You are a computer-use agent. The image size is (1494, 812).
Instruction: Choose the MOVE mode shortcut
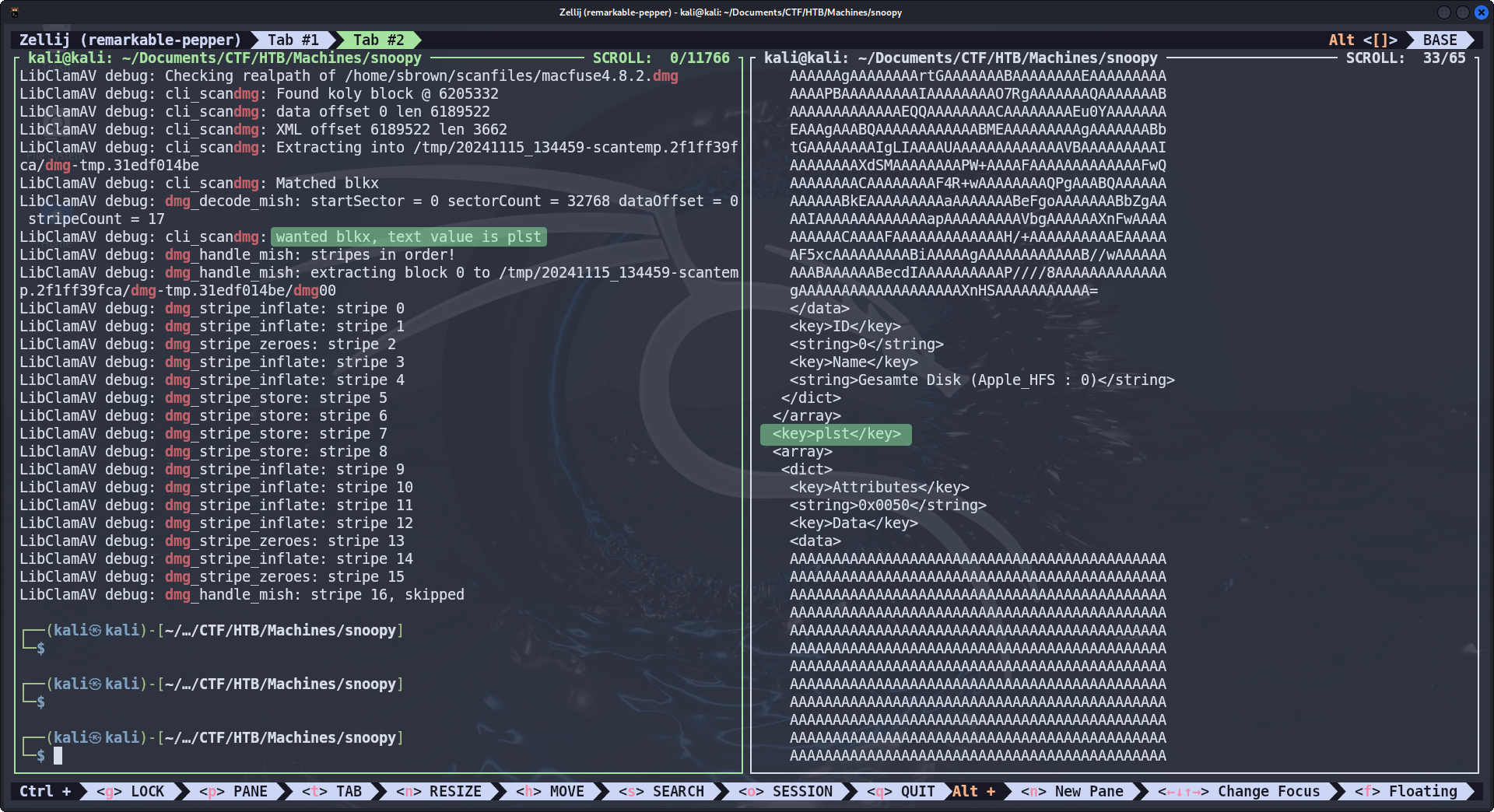click(550, 791)
